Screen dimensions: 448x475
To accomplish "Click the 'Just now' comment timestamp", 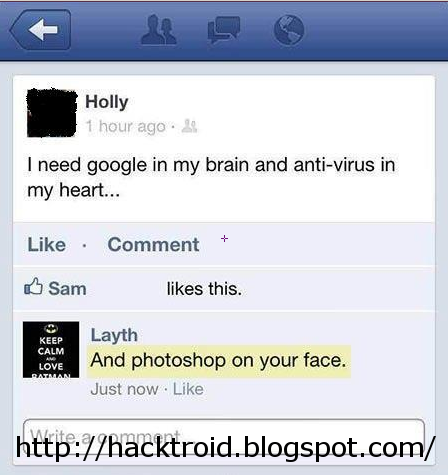I will (x=124, y=389).
